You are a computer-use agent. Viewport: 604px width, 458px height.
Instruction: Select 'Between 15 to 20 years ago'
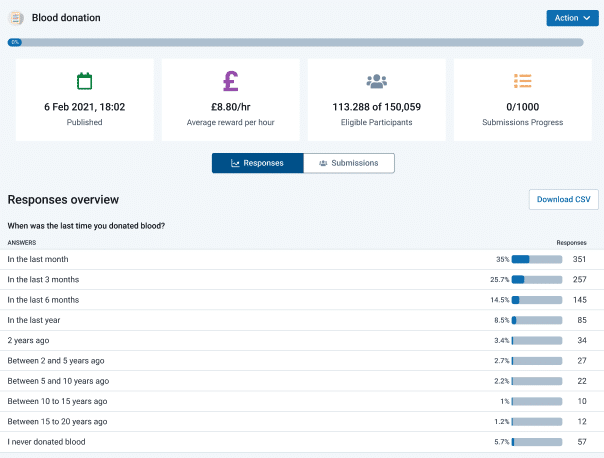coord(302,422)
